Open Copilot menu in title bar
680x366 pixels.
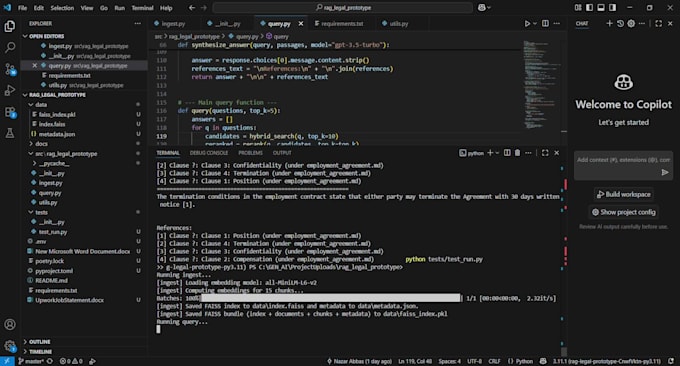pyautogui.click(x=484, y=8)
